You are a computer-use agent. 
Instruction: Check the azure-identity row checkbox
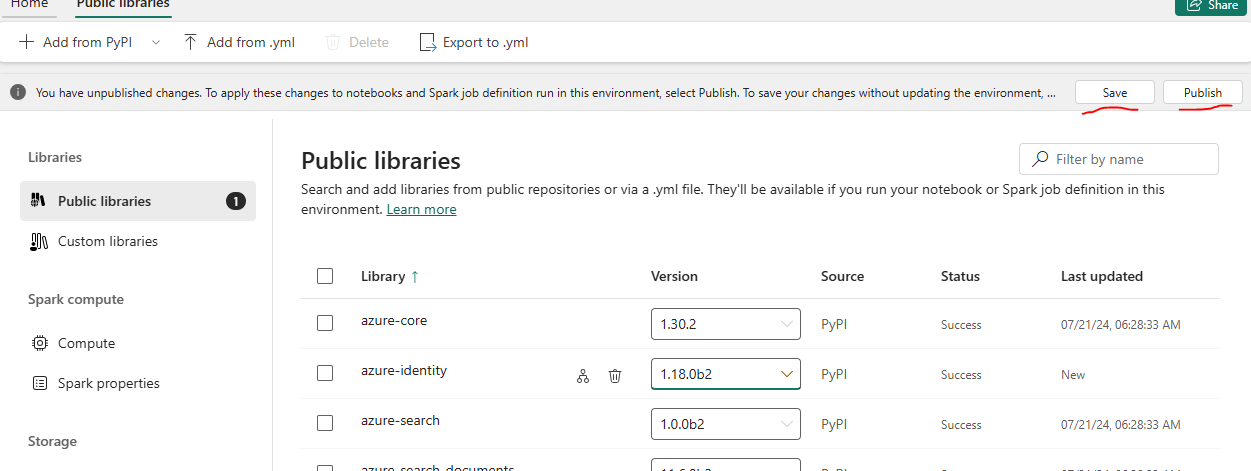(x=325, y=373)
